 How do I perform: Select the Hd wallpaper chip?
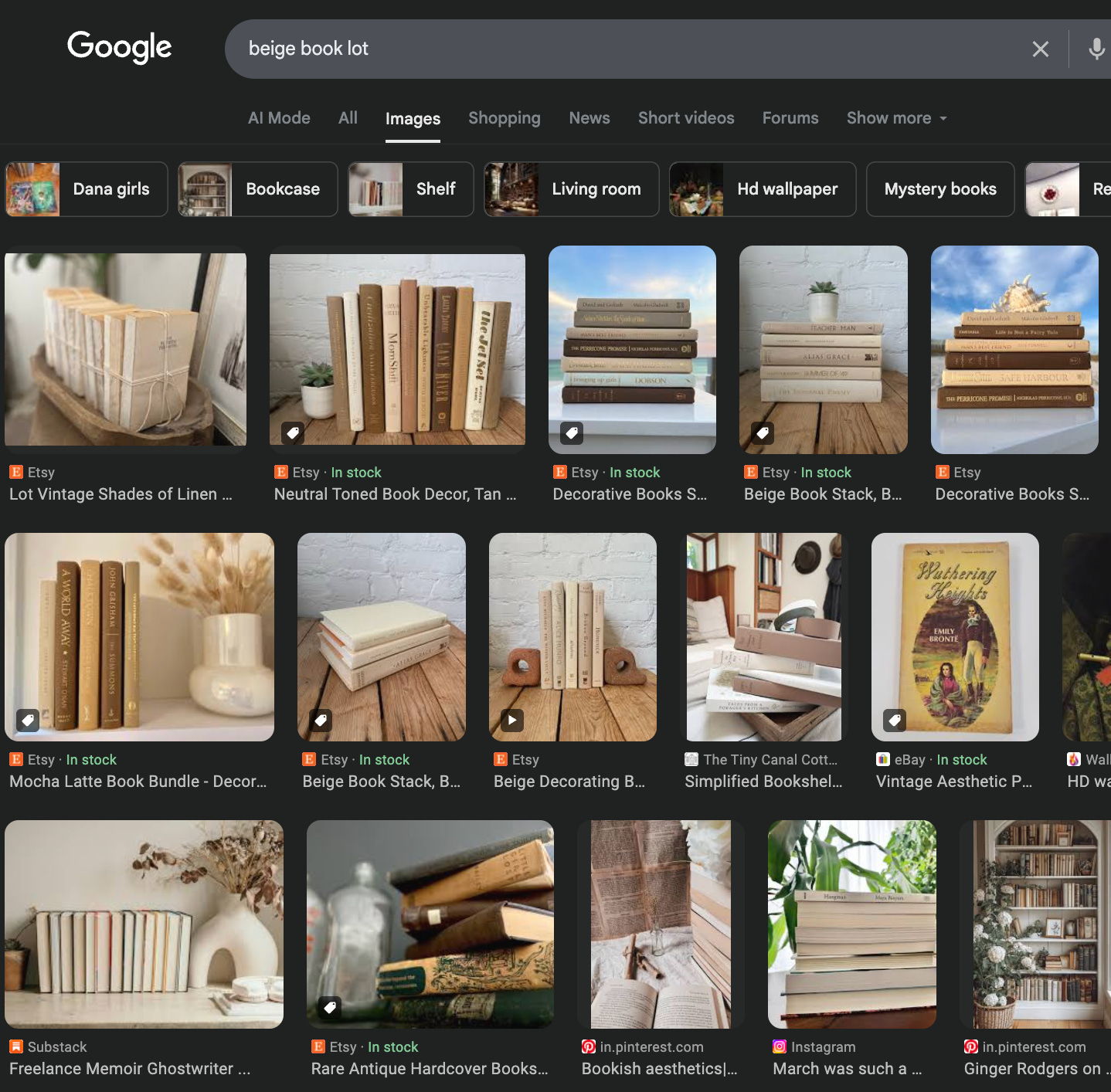(x=763, y=189)
